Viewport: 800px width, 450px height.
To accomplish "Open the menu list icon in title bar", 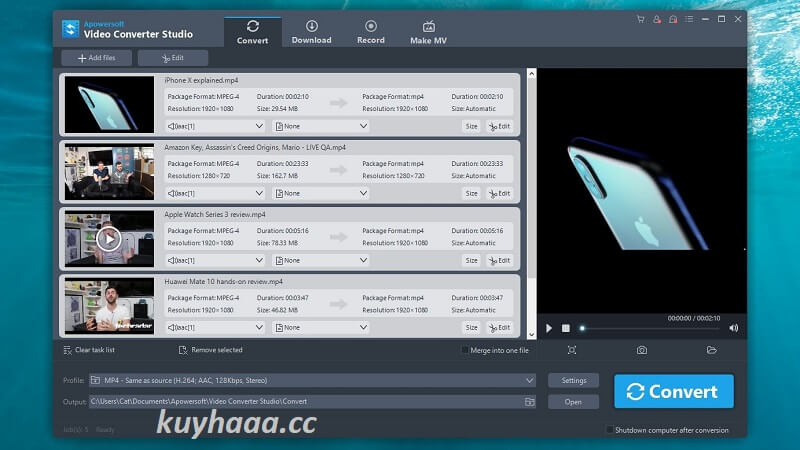I will click(x=689, y=19).
